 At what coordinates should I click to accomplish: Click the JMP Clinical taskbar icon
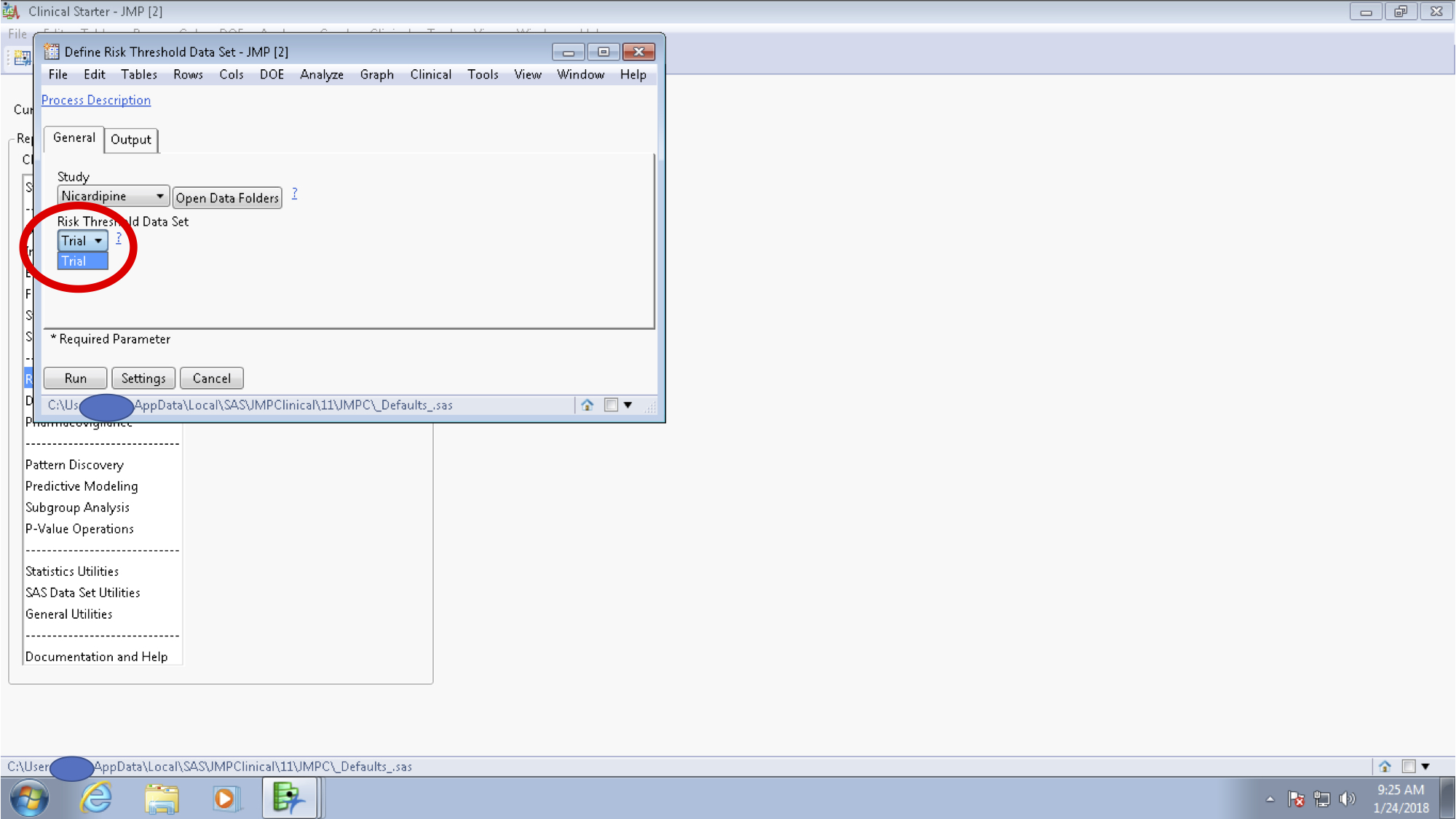pos(289,798)
